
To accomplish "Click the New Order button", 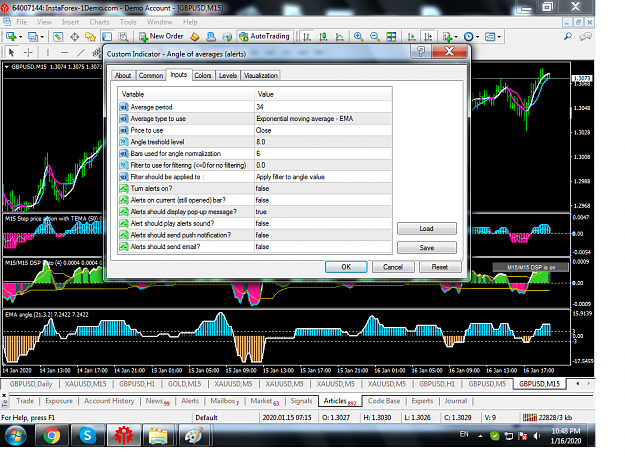I will click(x=161, y=36).
